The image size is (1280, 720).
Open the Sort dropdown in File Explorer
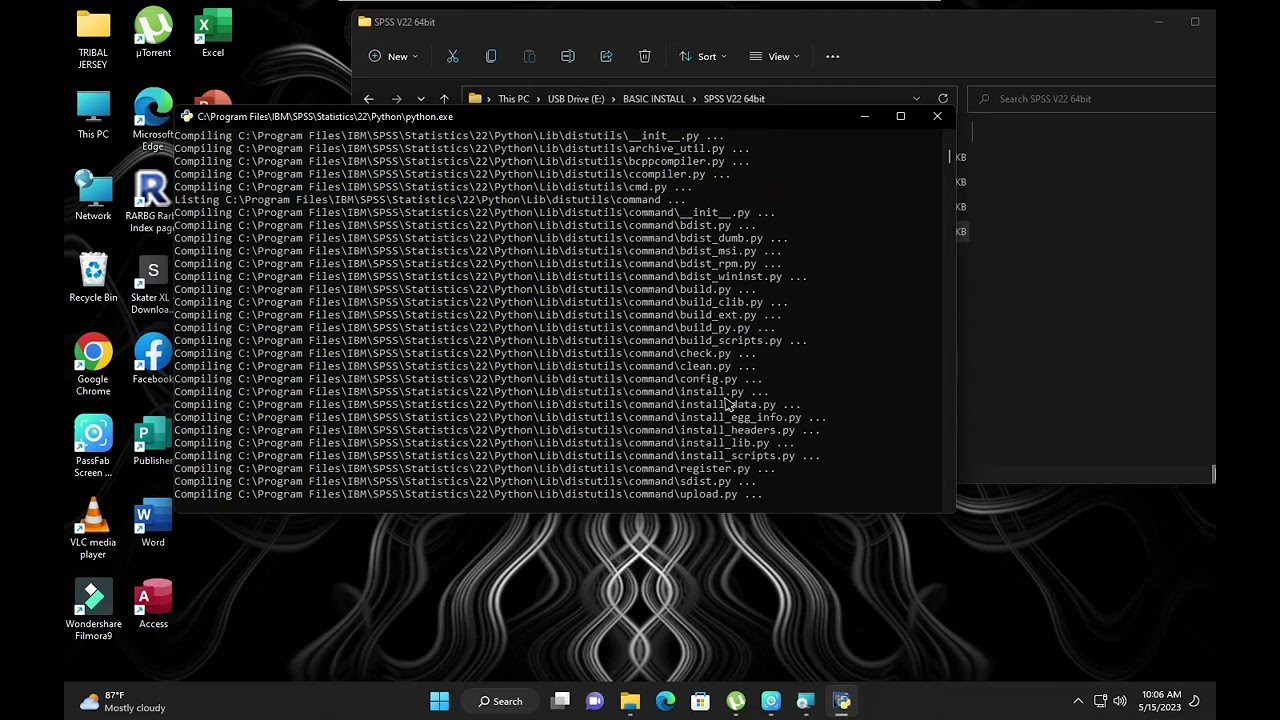pyautogui.click(x=703, y=57)
